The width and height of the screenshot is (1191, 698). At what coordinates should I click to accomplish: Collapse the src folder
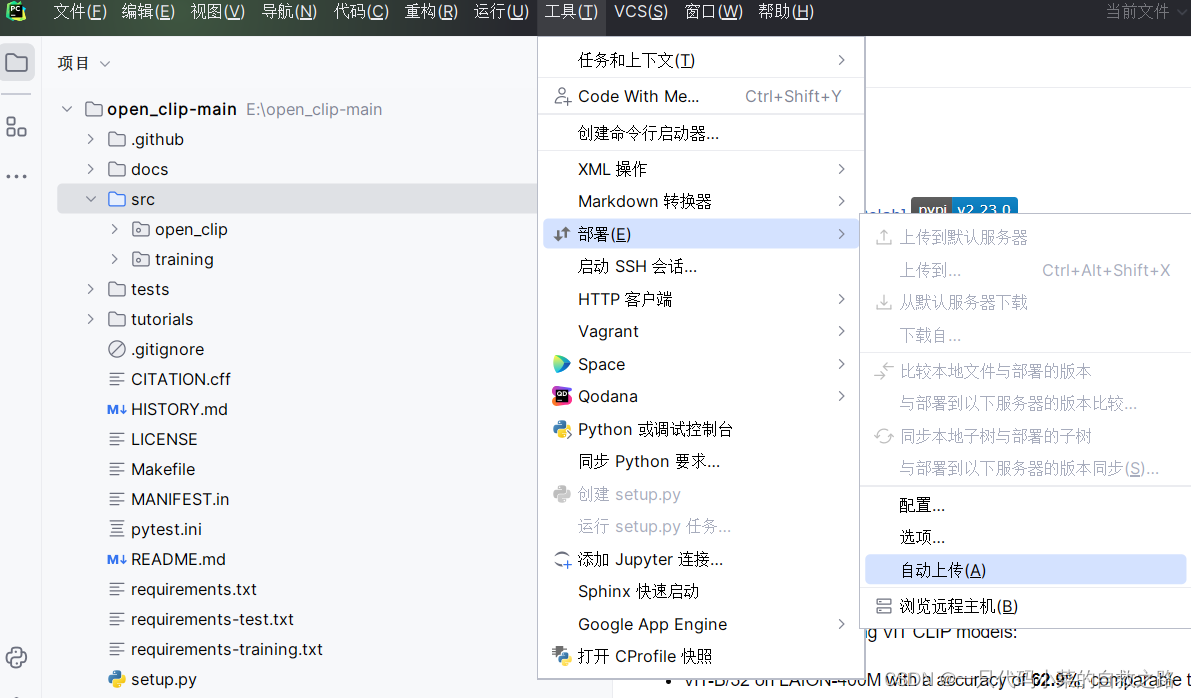pyautogui.click(x=90, y=199)
